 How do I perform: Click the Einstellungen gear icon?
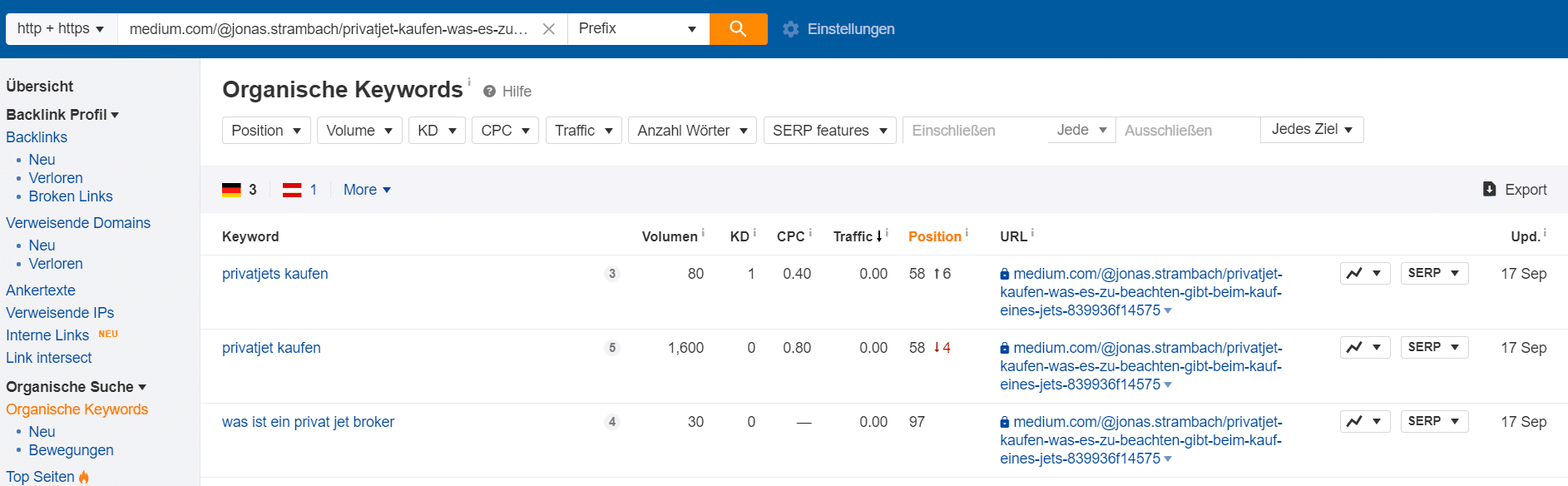click(x=790, y=29)
